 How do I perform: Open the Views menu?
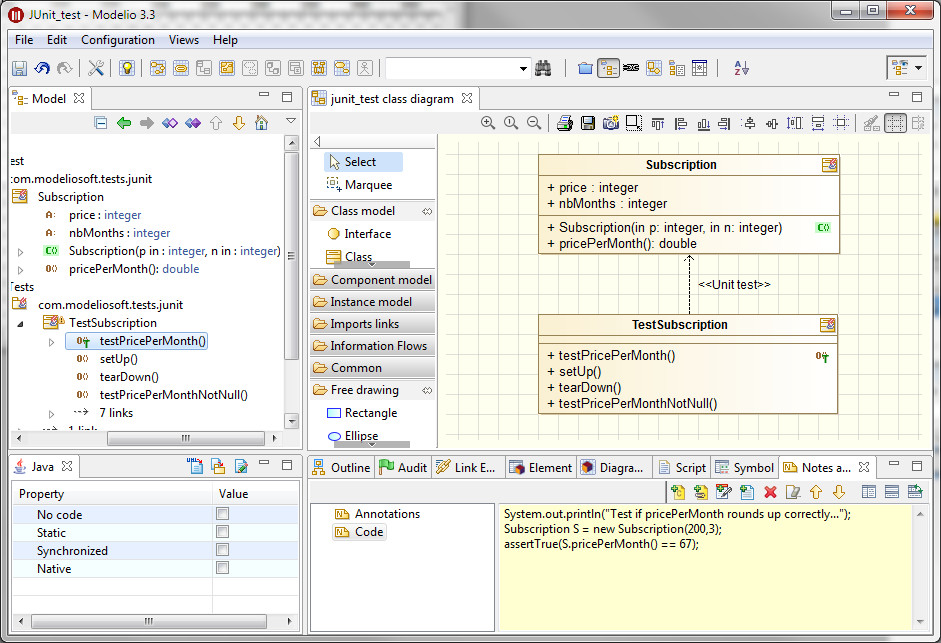pyautogui.click(x=184, y=40)
